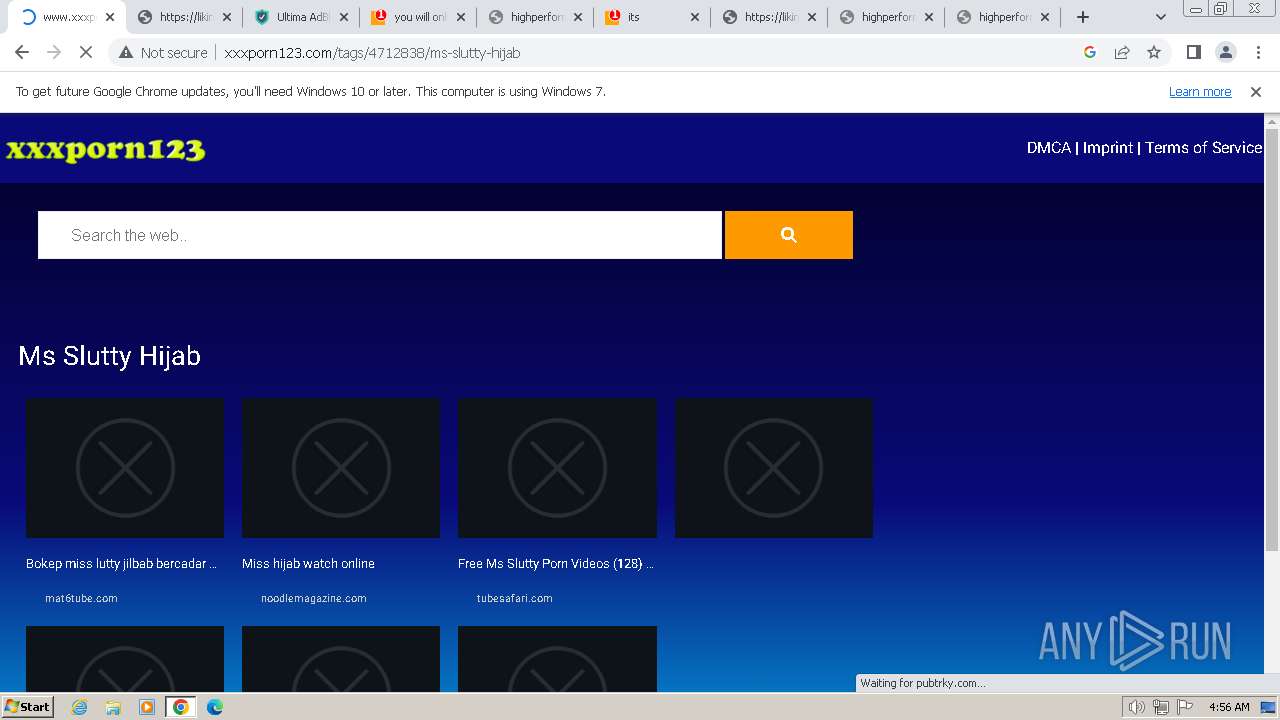Click the yellow site logo
Screen dimensions: 1280x720
point(105,149)
